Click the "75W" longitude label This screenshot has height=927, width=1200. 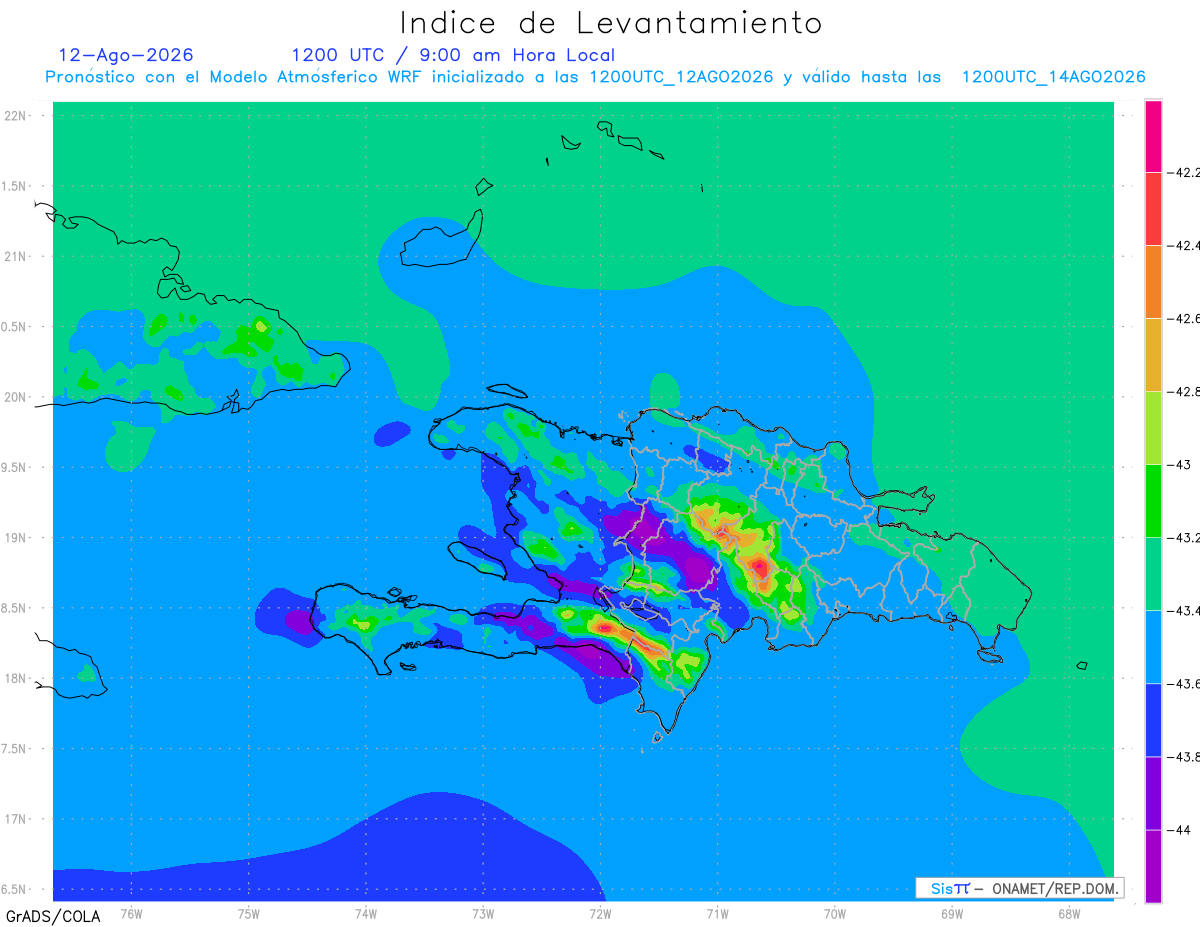click(x=249, y=913)
